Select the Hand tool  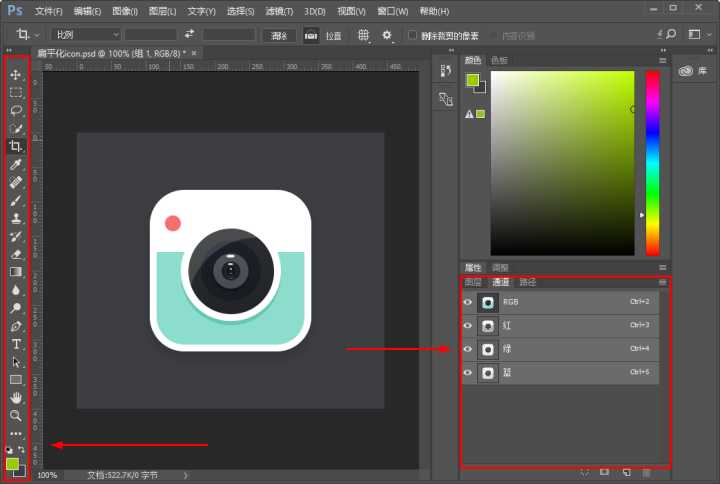(x=16, y=397)
